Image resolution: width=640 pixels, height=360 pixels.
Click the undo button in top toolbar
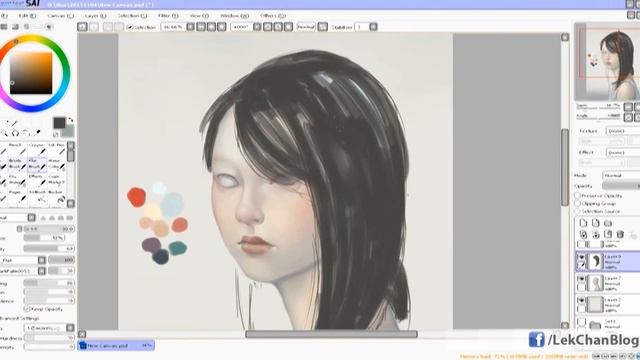(x=82, y=27)
